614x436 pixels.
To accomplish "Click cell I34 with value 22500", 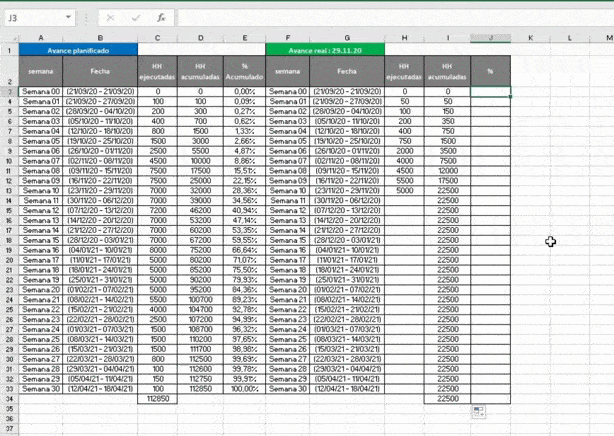I will (448, 399).
